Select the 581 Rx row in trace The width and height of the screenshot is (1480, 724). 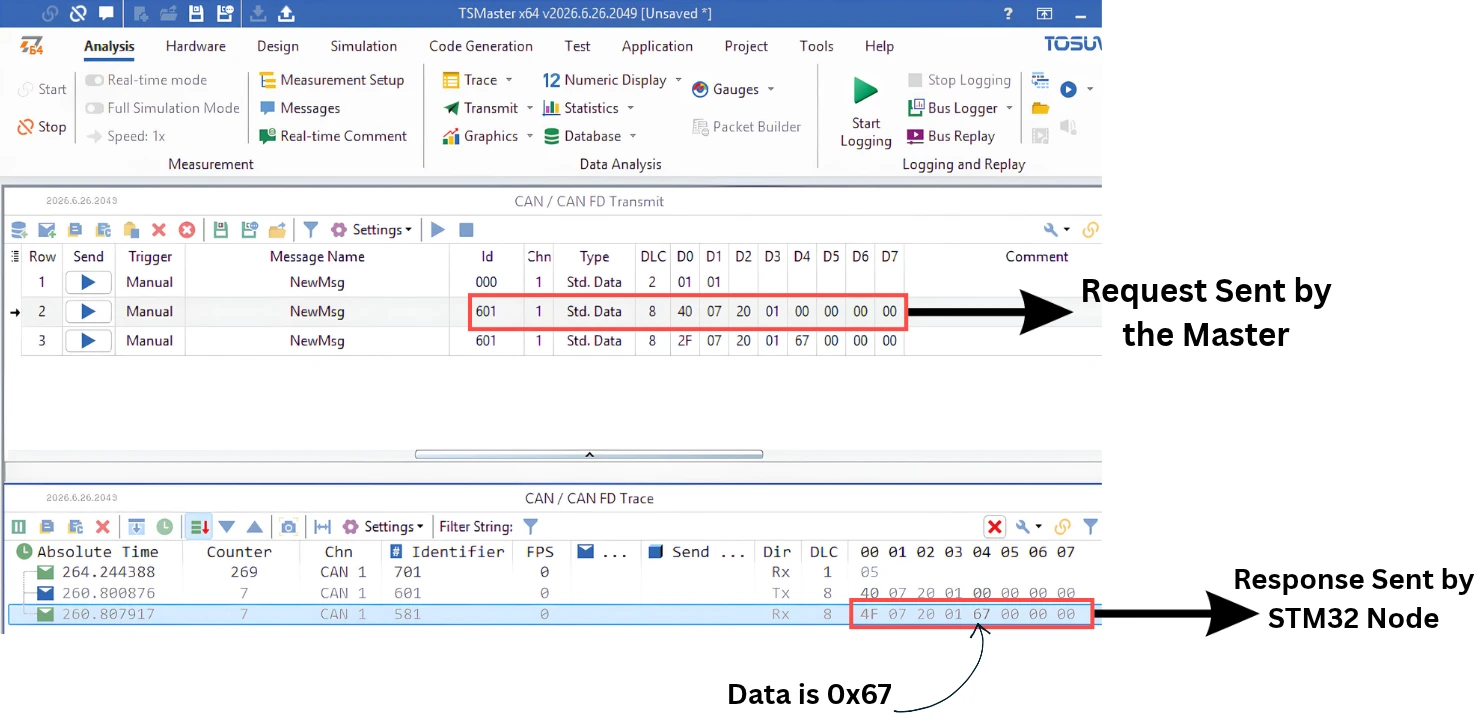click(550, 614)
